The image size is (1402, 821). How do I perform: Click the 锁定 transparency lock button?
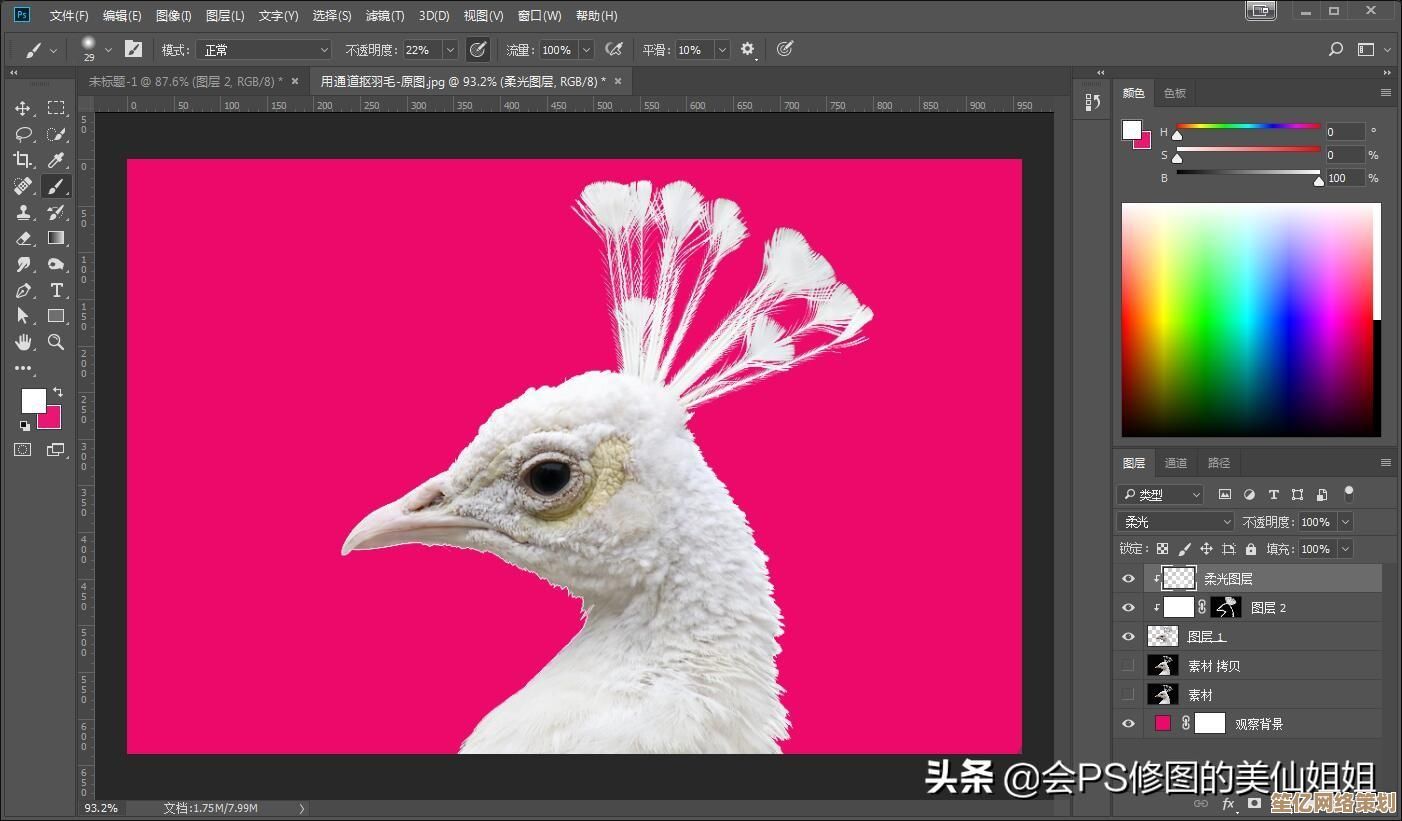(1162, 548)
